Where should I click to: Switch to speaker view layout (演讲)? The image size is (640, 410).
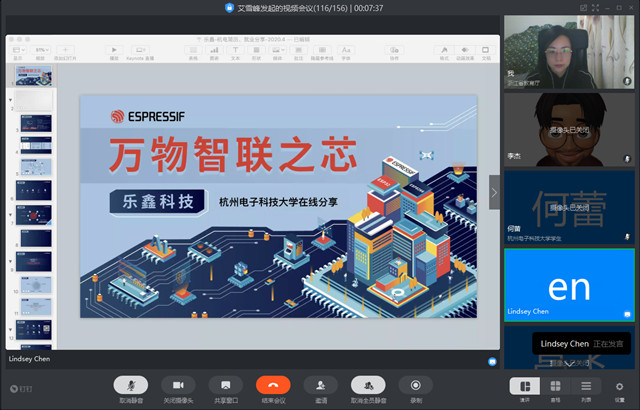coord(525,386)
